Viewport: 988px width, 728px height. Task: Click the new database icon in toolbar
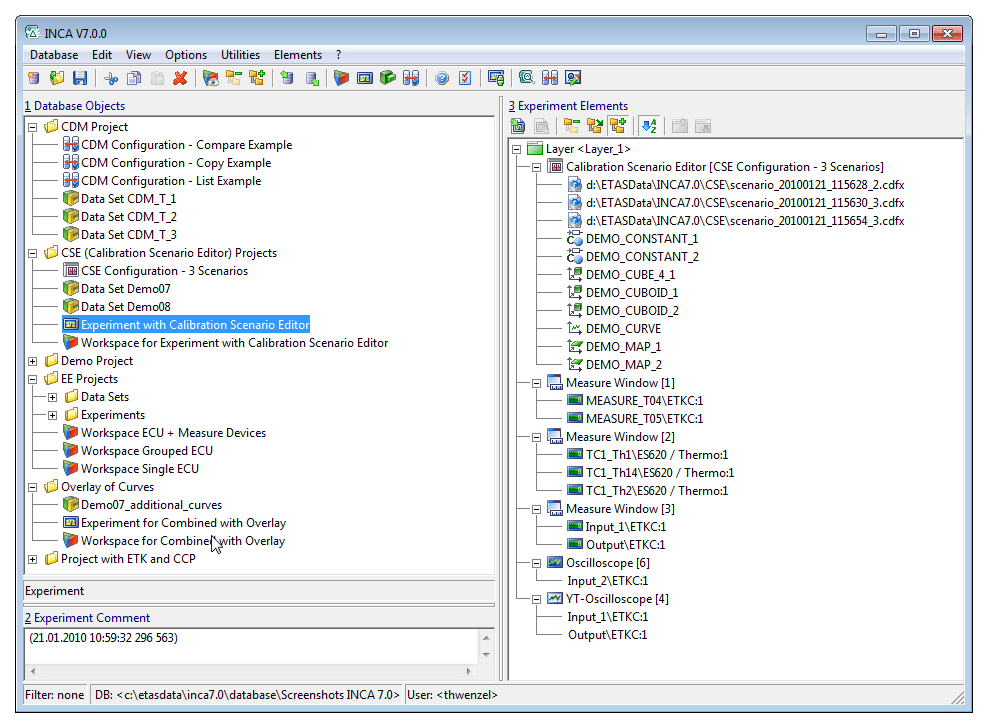point(33,78)
